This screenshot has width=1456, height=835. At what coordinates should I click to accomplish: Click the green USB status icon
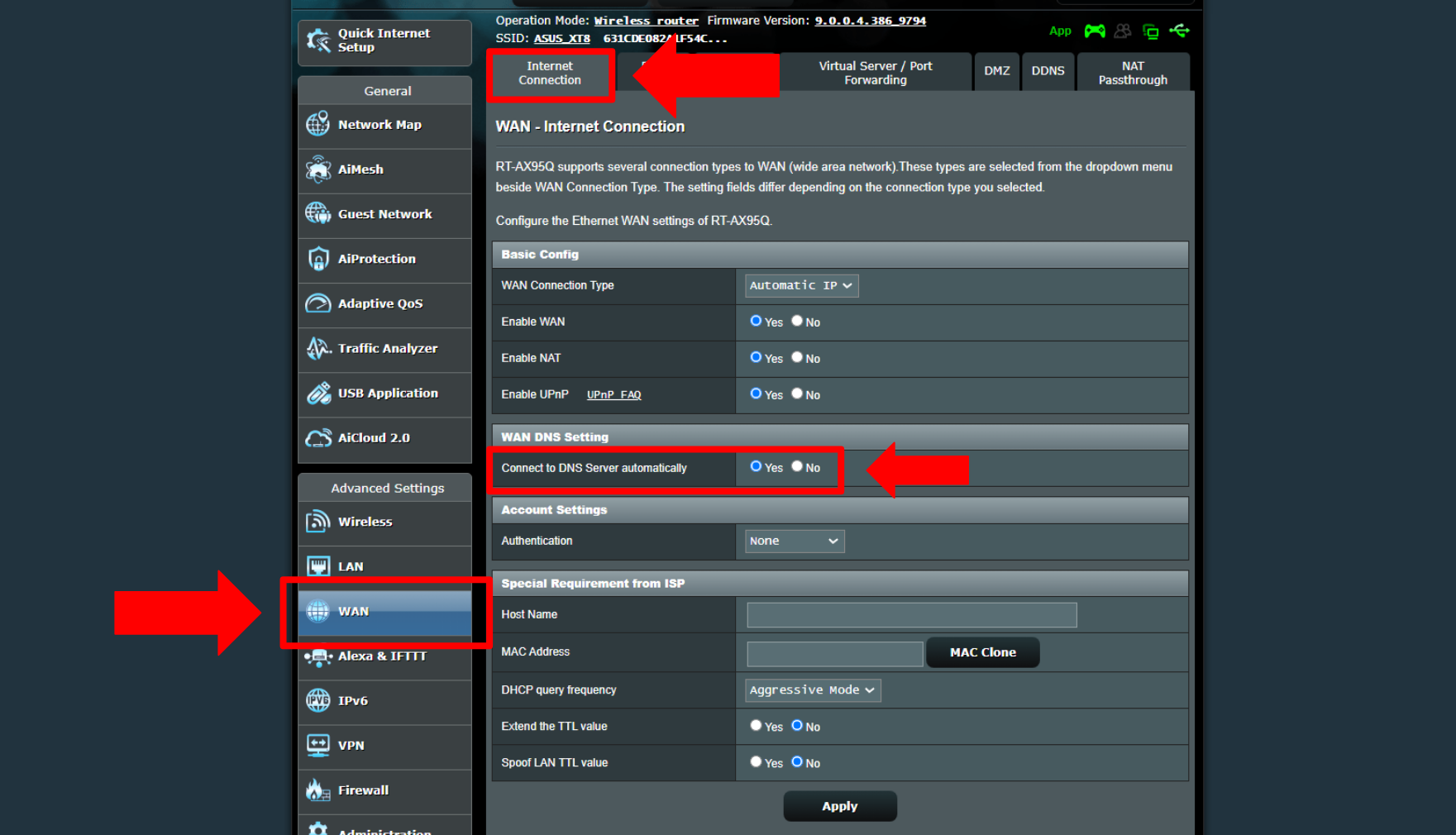[1180, 31]
